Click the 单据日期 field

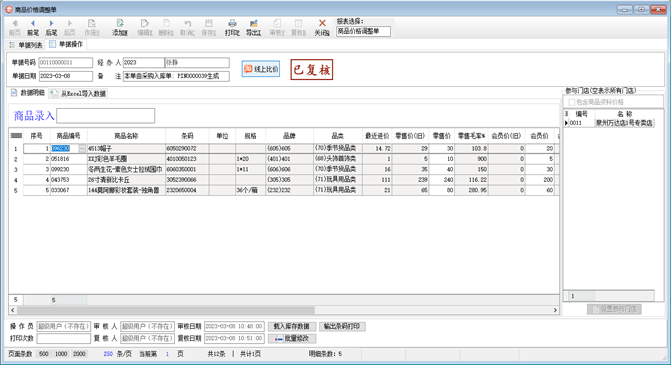tap(65, 76)
